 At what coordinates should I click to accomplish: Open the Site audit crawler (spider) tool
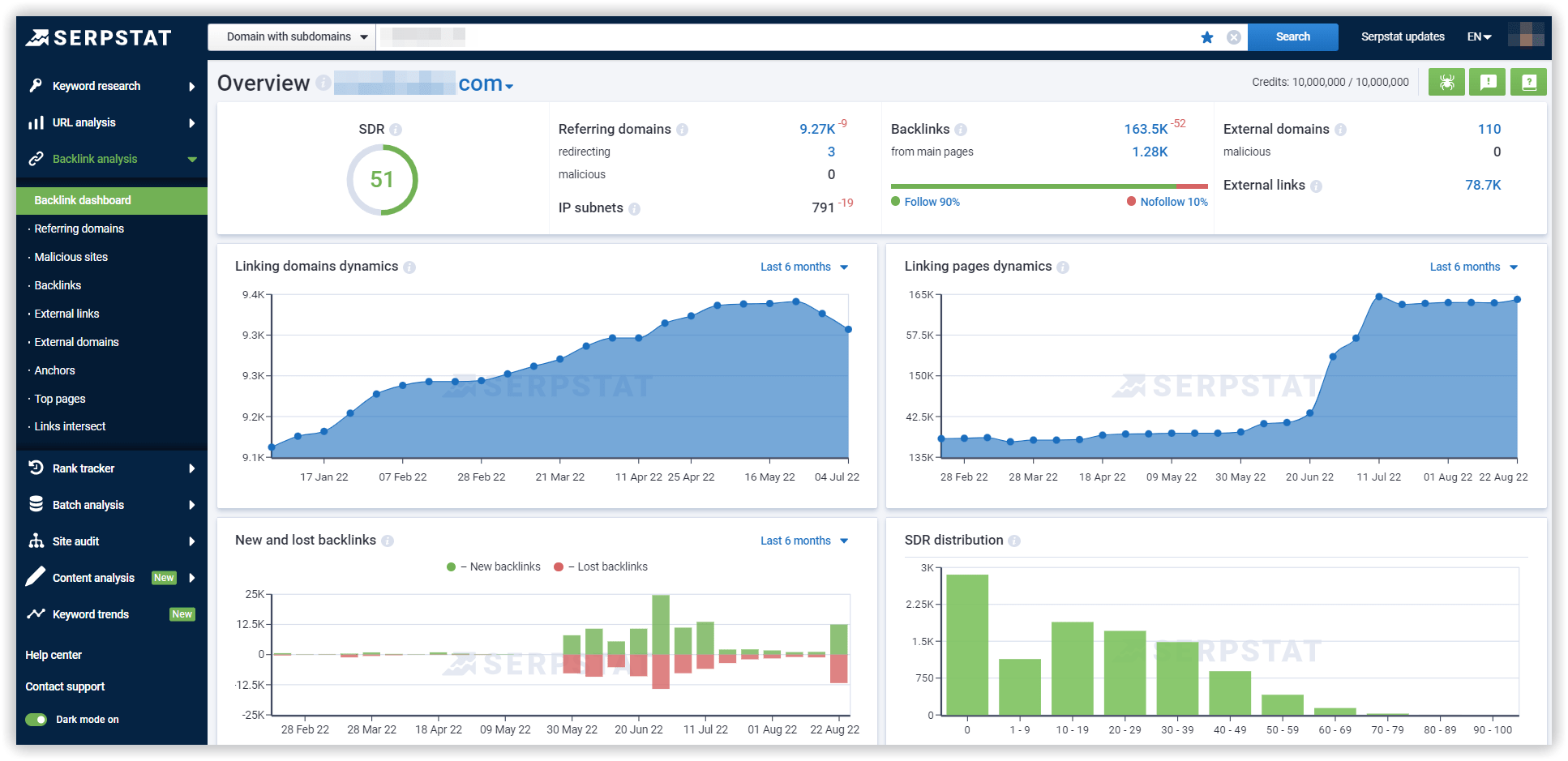pos(1446,81)
